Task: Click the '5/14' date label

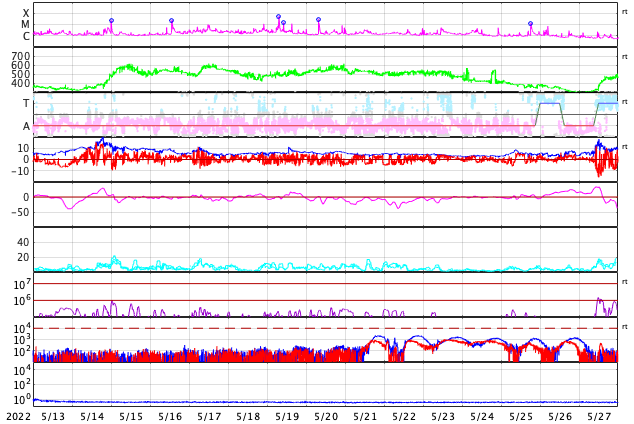Action: (x=92, y=416)
